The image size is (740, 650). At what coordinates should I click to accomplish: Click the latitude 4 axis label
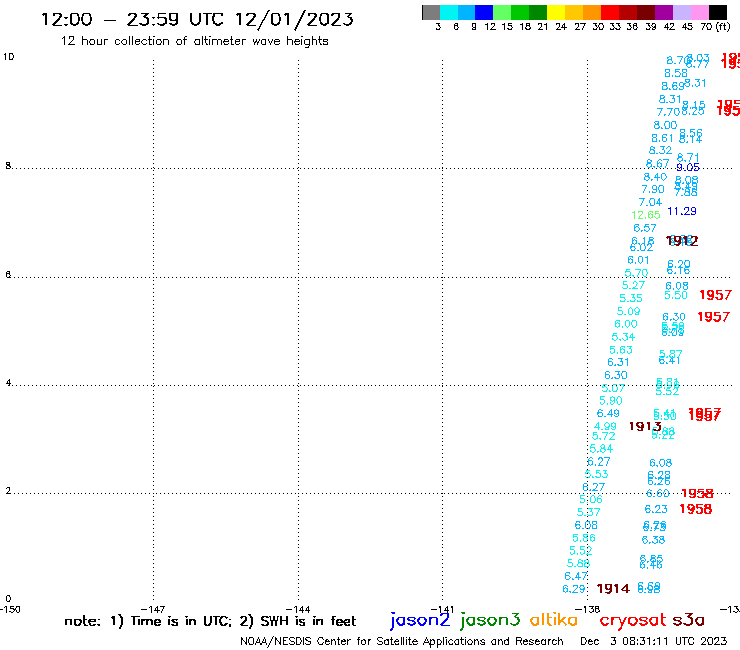[8, 383]
